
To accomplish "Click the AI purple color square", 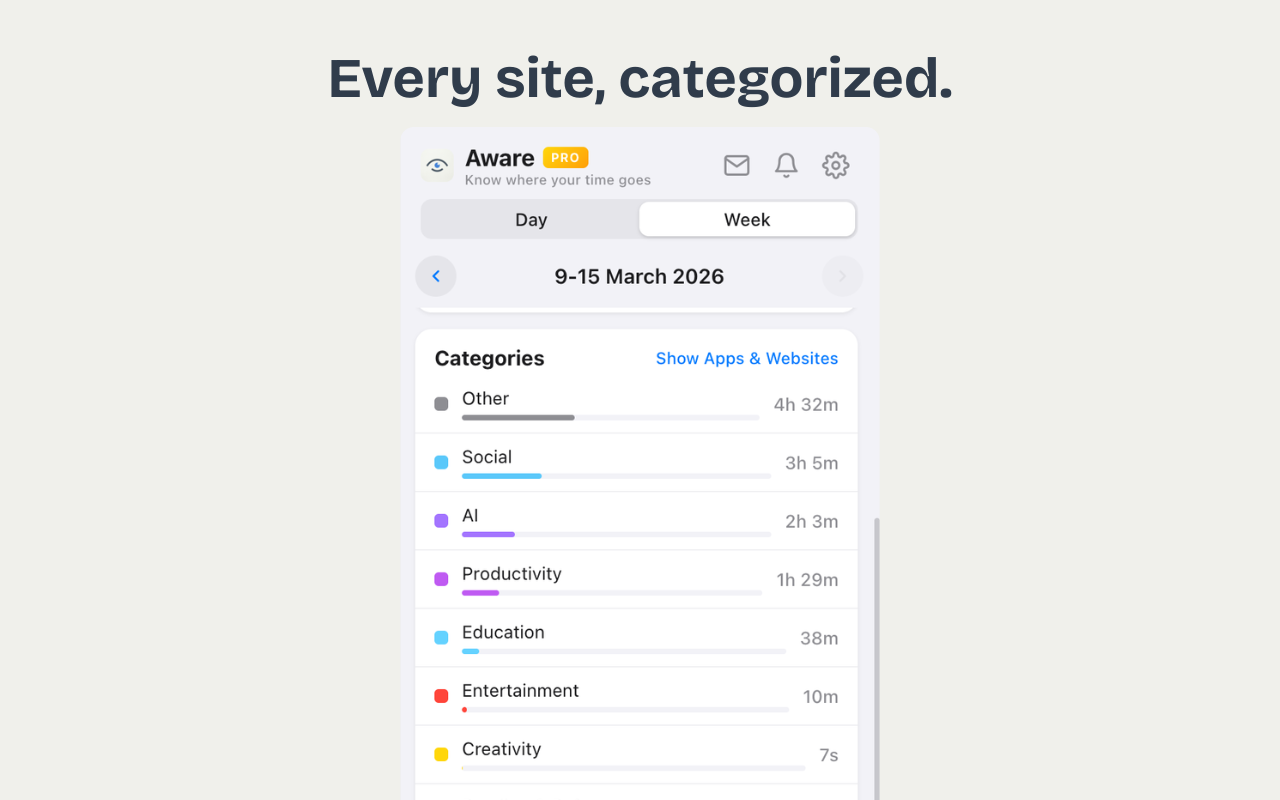I will pyautogui.click(x=441, y=521).
